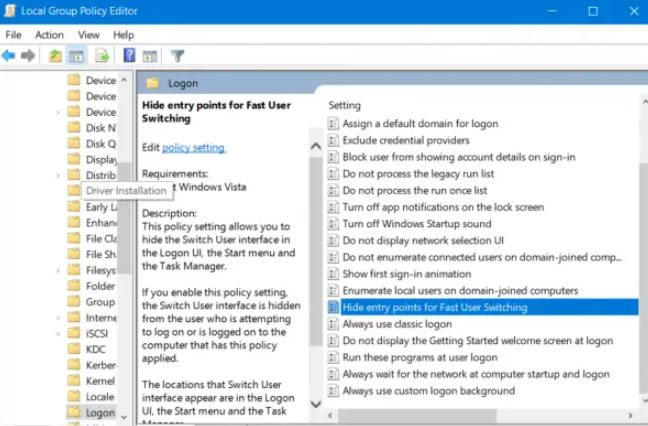This screenshot has height=426, width=648.
Task: Click the Locale folder icon in tree
Action: (x=74, y=396)
